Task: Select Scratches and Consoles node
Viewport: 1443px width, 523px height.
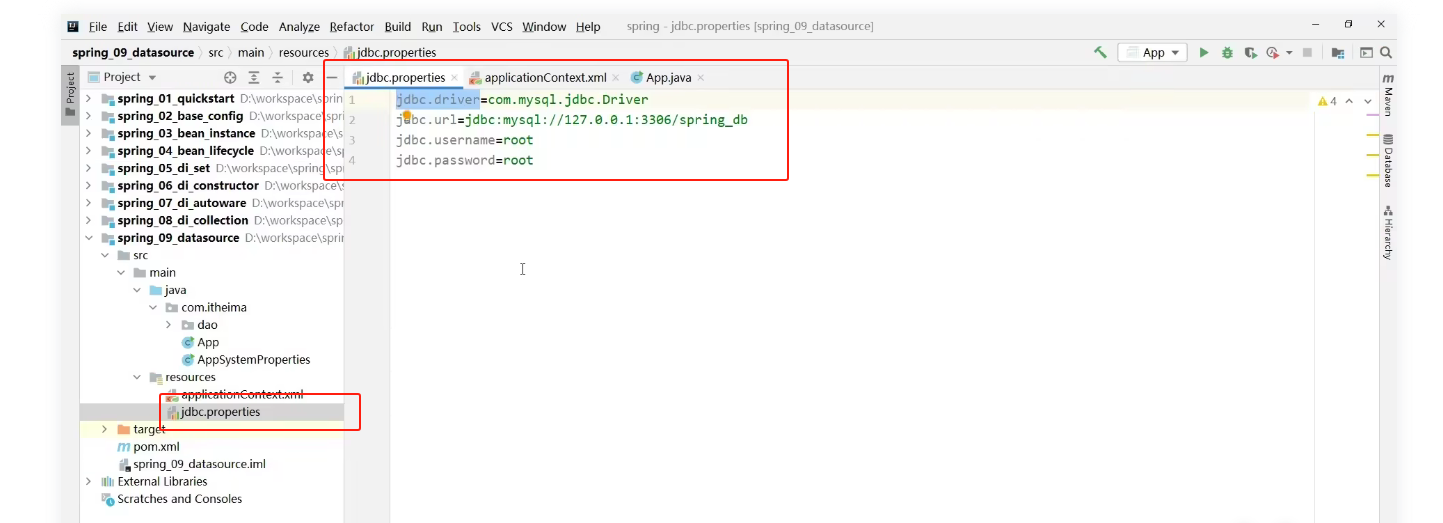Action: coord(171,499)
